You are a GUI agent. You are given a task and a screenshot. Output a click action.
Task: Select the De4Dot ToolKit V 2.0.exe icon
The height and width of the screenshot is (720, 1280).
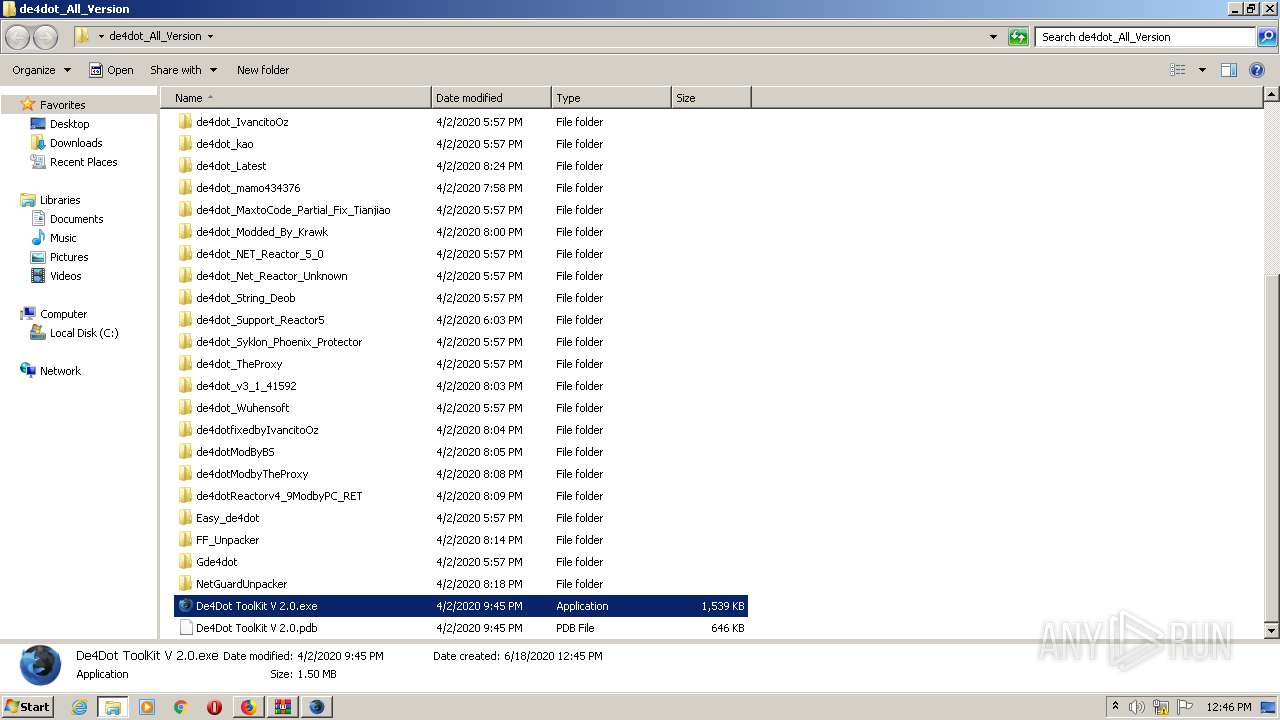(185, 606)
